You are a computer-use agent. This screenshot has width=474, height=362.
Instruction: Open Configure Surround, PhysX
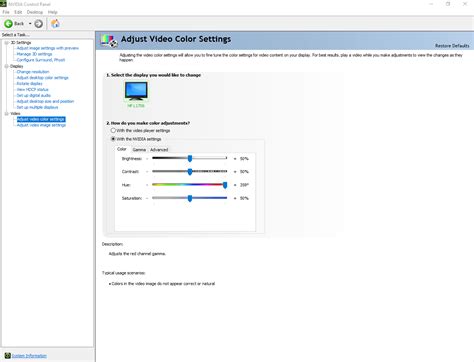pos(41,60)
